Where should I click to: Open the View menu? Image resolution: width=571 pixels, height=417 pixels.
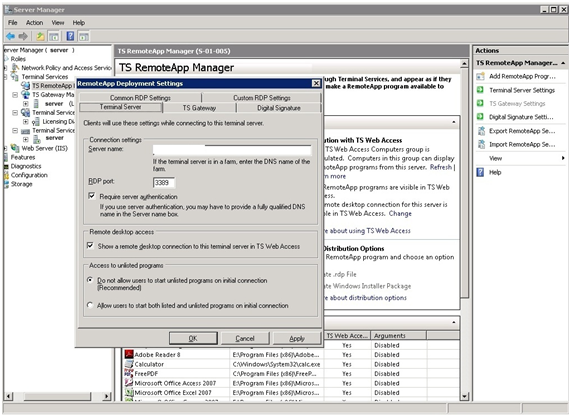[58, 23]
